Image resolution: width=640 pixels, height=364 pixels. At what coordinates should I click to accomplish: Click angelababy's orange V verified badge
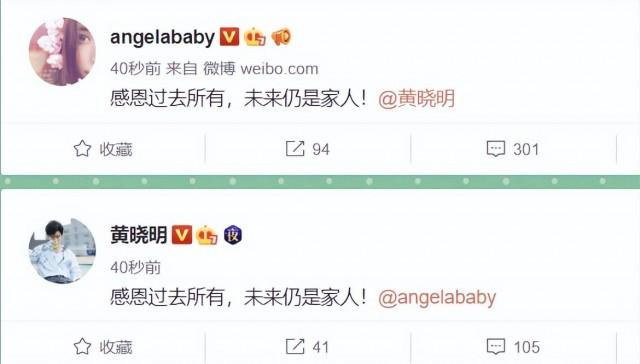pos(229,37)
